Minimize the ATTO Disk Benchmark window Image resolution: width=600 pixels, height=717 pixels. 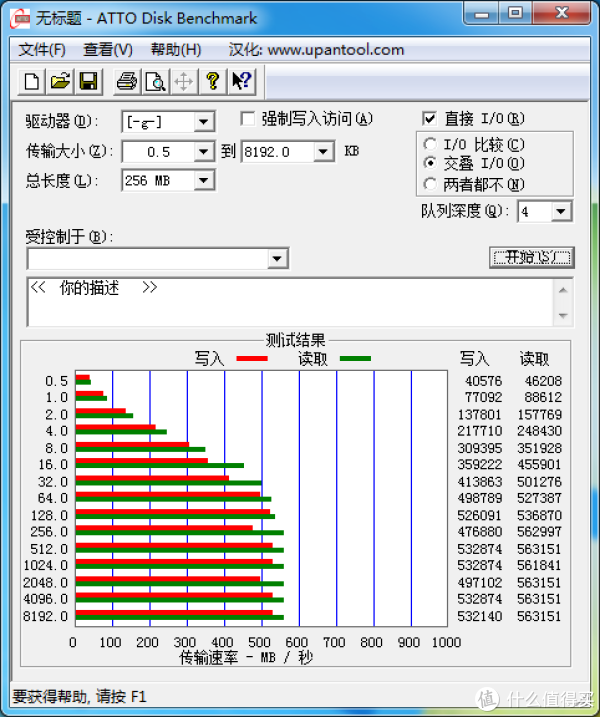[x=482, y=14]
